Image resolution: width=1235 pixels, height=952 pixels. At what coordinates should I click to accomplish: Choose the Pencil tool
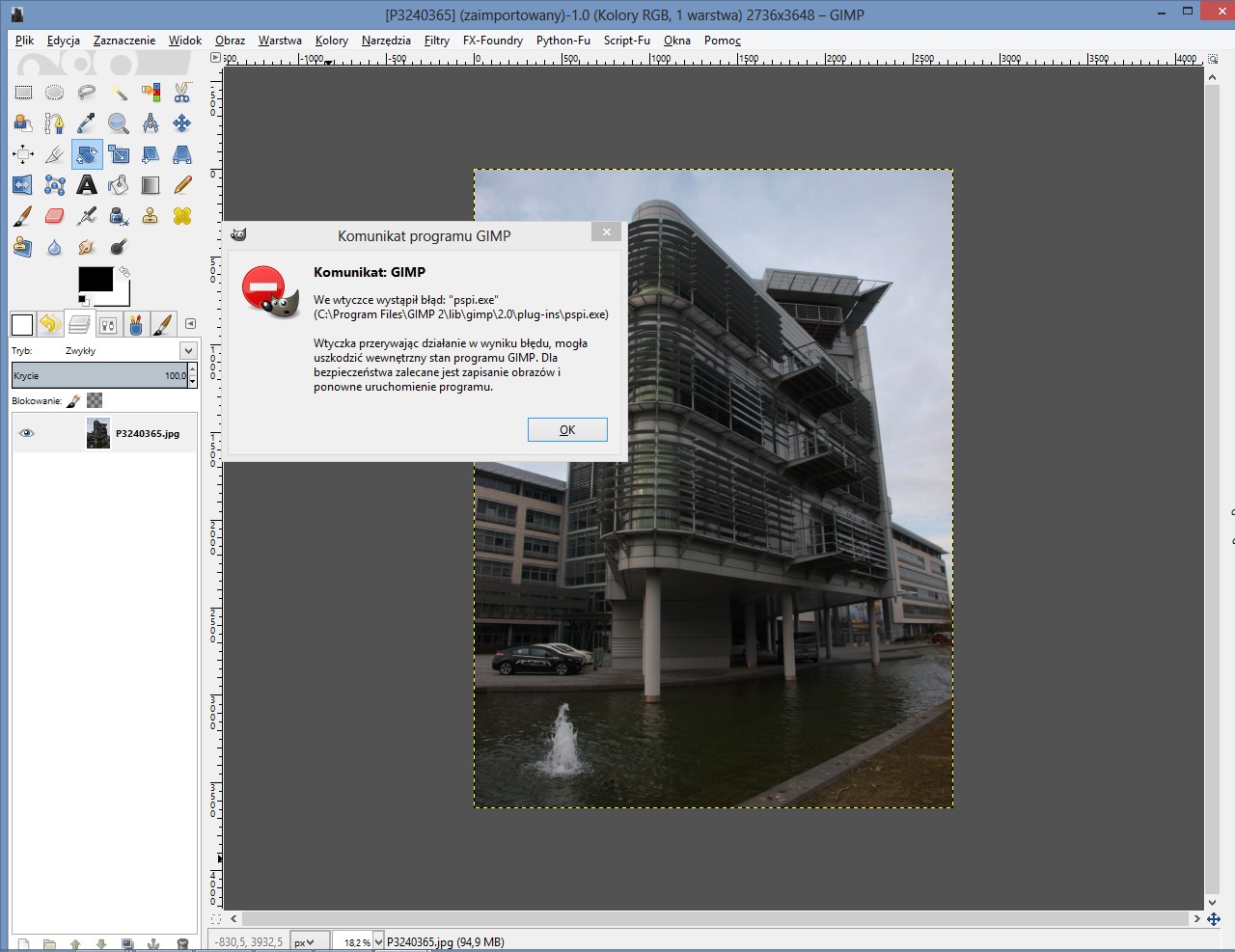pos(181,185)
